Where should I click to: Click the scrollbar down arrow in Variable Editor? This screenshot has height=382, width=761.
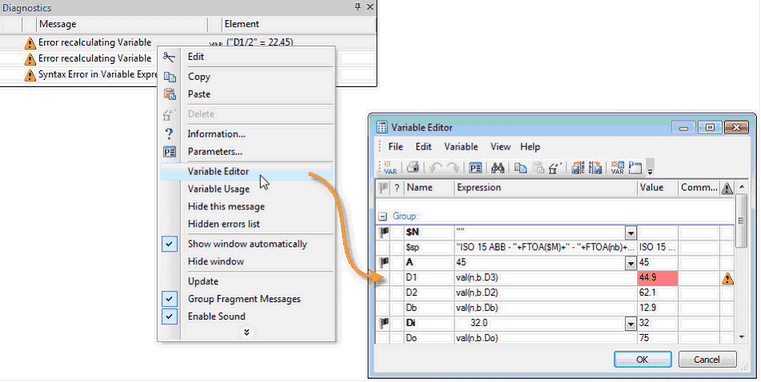(x=741, y=337)
